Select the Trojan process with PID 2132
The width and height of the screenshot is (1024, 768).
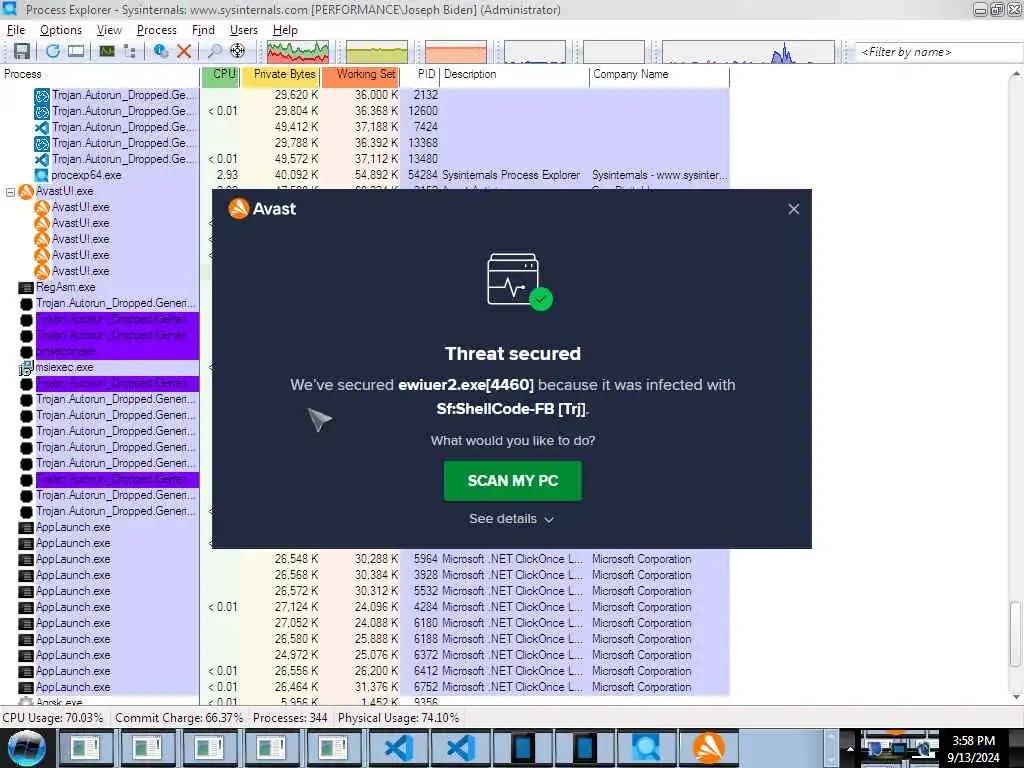364,95
